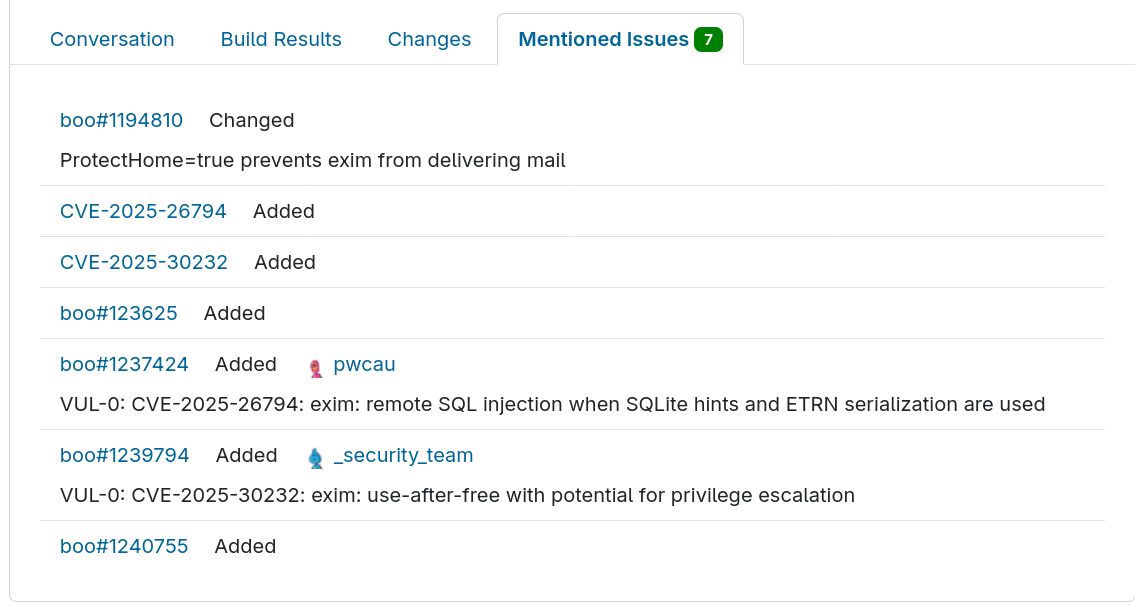The width and height of the screenshot is (1135, 606).
Task: Open bug report boo#1240755
Action: (124, 546)
